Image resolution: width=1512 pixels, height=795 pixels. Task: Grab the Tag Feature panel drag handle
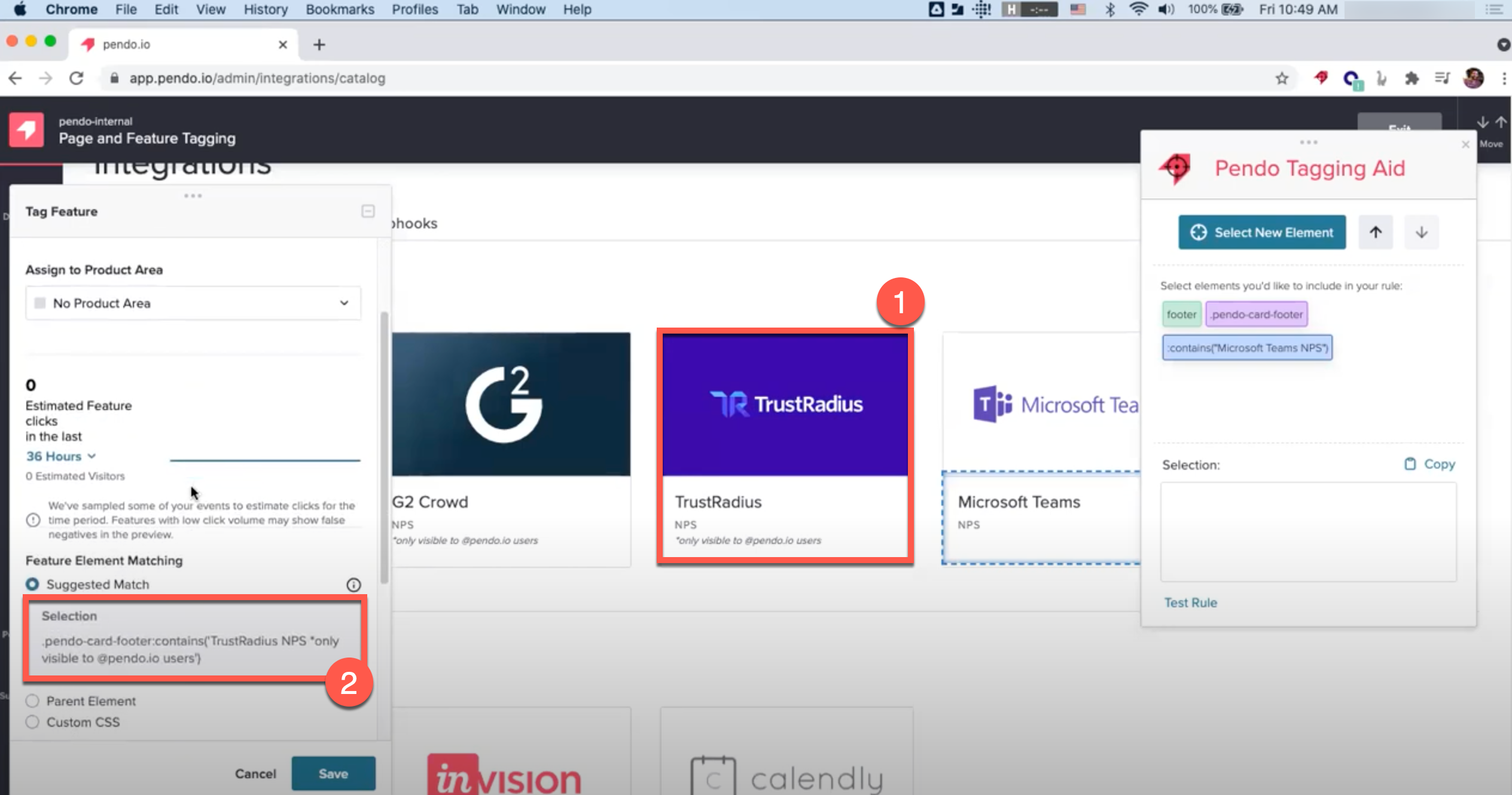pos(193,195)
